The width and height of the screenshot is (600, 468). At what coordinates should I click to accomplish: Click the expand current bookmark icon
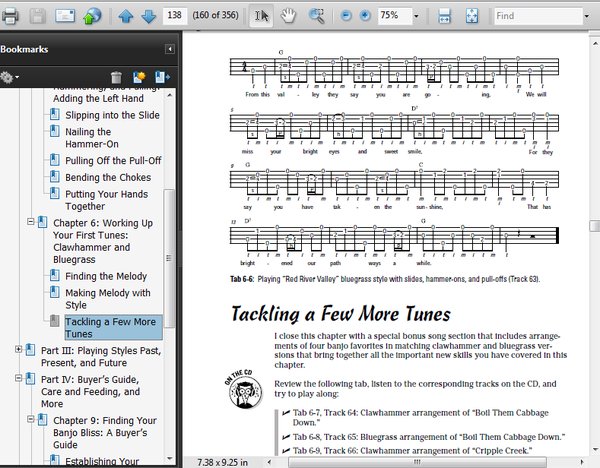tap(162, 77)
